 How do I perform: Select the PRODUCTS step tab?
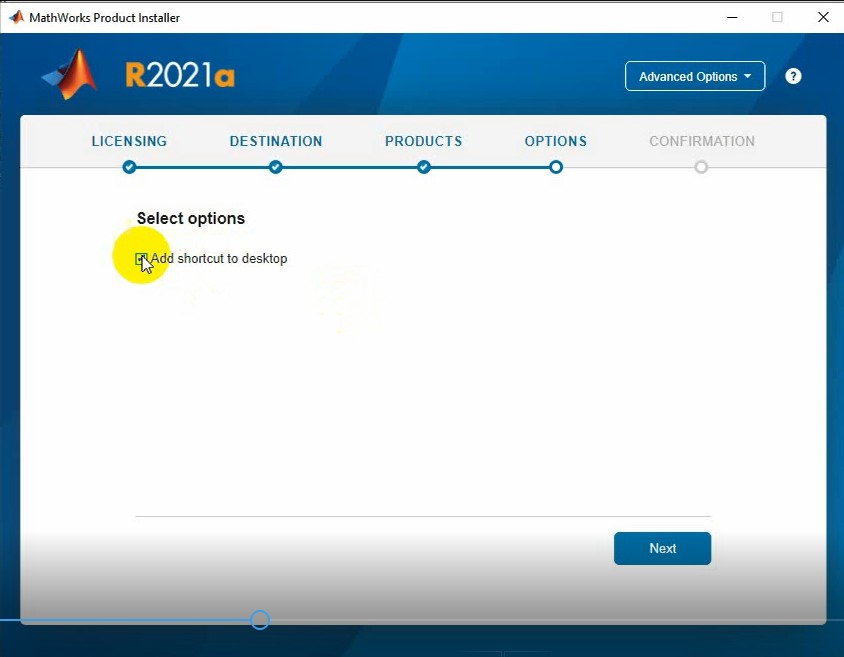[x=423, y=141]
